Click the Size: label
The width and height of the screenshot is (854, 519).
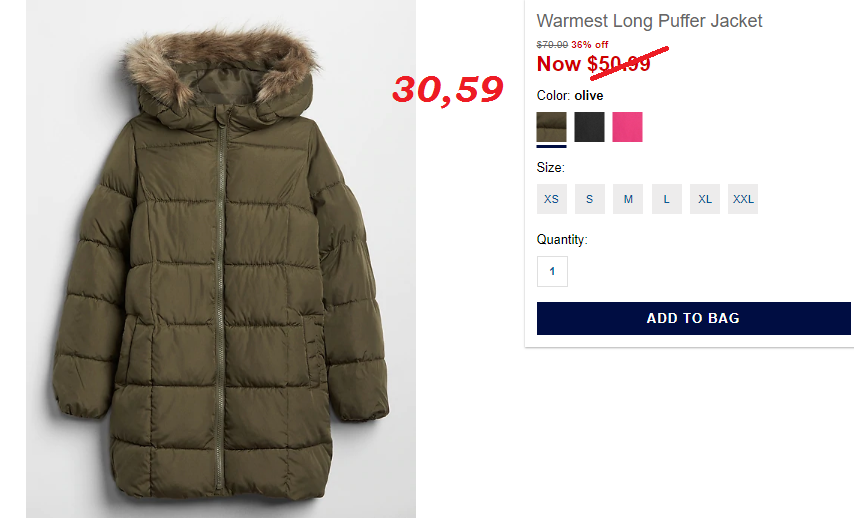click(550, 167)
